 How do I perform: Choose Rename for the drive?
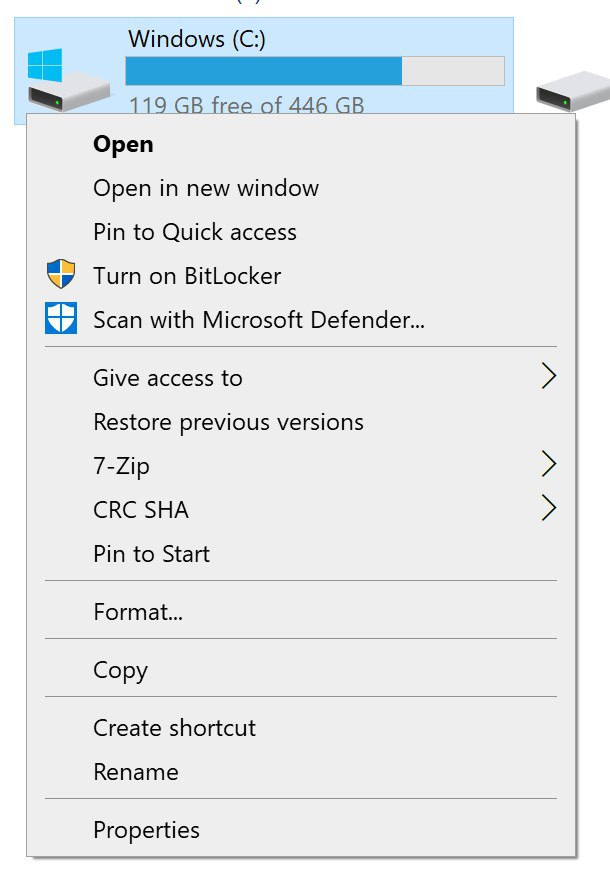[x=136, y=772]
